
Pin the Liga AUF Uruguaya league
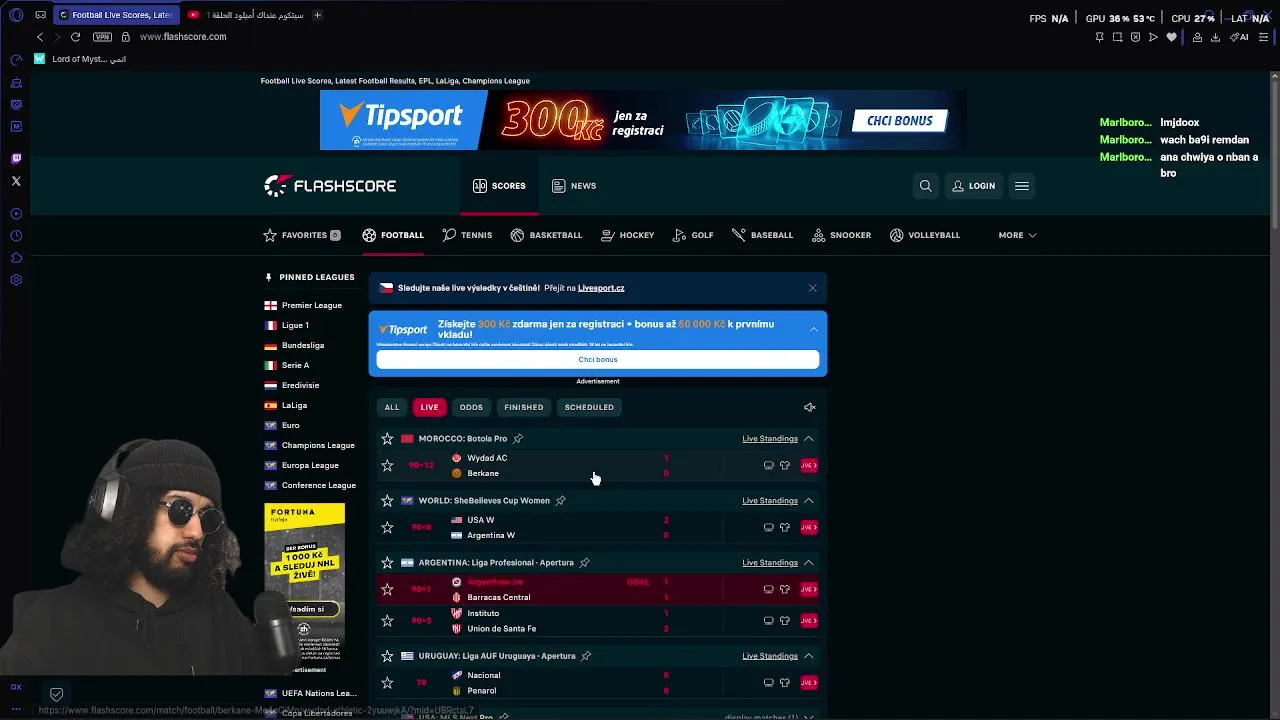[586, 656]
